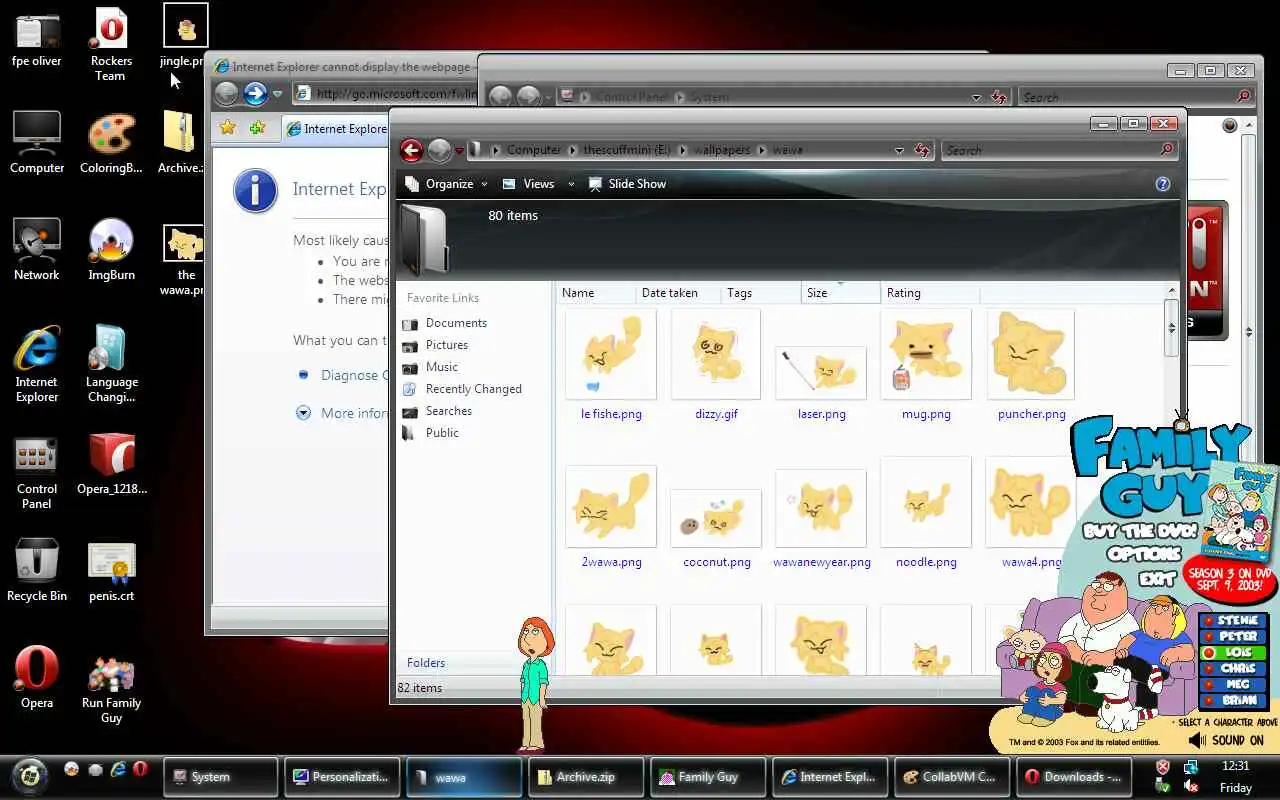Select mug.png thumbnail
The image size is (1280, 800).
926,355
